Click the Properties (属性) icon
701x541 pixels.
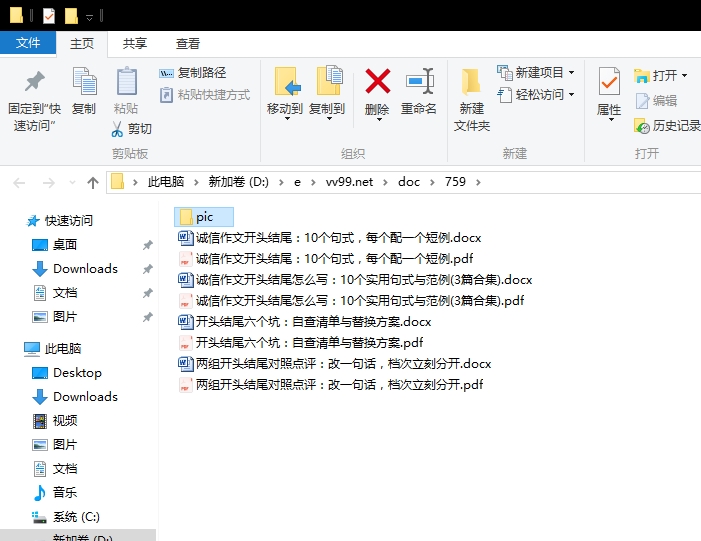(x=609, y=81)
